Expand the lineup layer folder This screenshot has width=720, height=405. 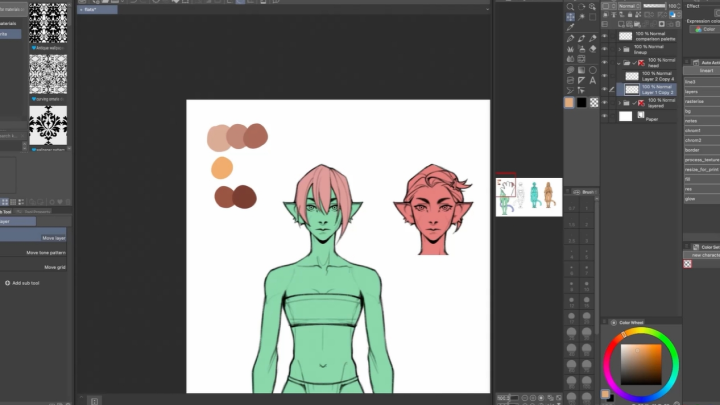pos(619,47)
